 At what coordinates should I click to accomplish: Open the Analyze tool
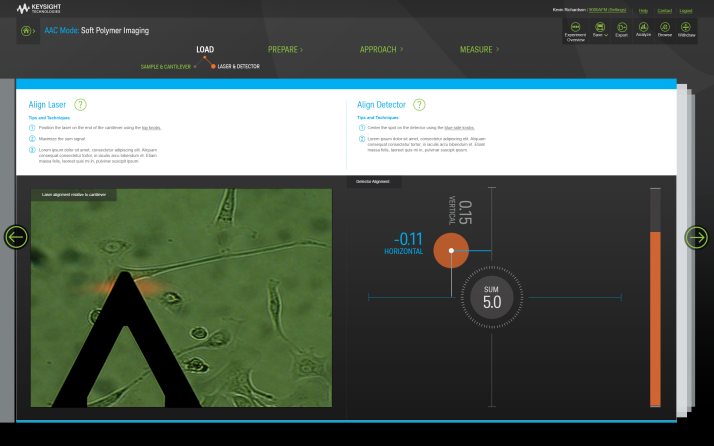click(643, 29)
